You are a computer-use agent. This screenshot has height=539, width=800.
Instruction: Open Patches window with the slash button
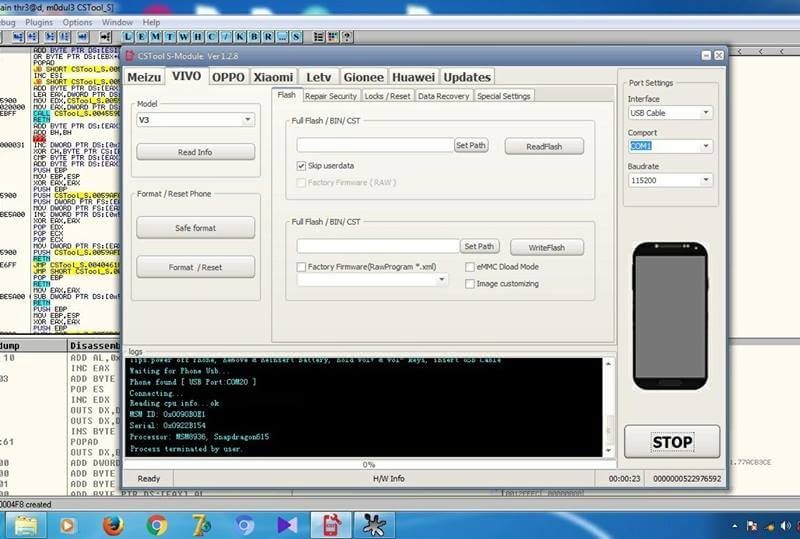click(226, 37)
